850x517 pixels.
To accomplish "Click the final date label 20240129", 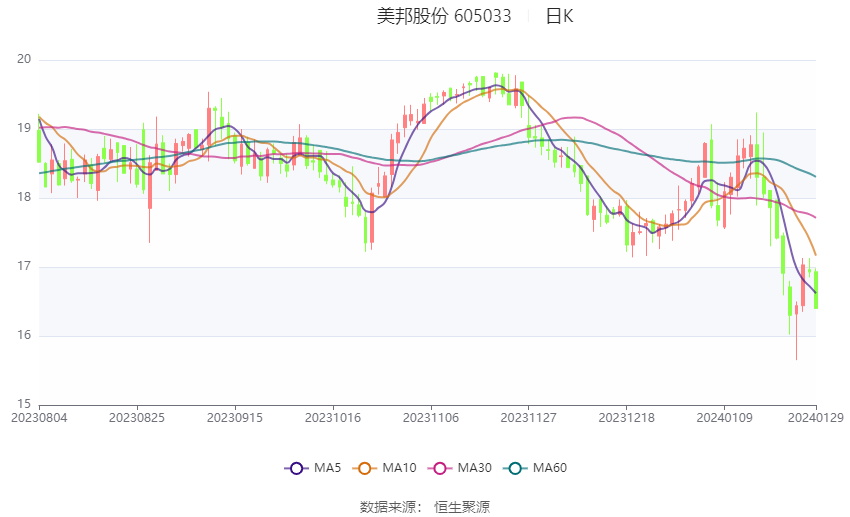I will [x=815, y=416].
